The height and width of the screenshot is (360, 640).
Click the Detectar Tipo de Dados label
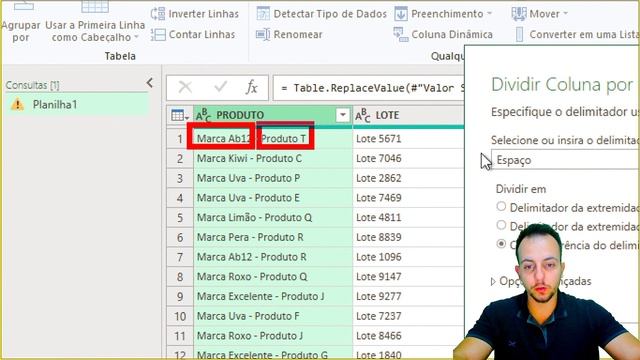(x=330, y=14)
